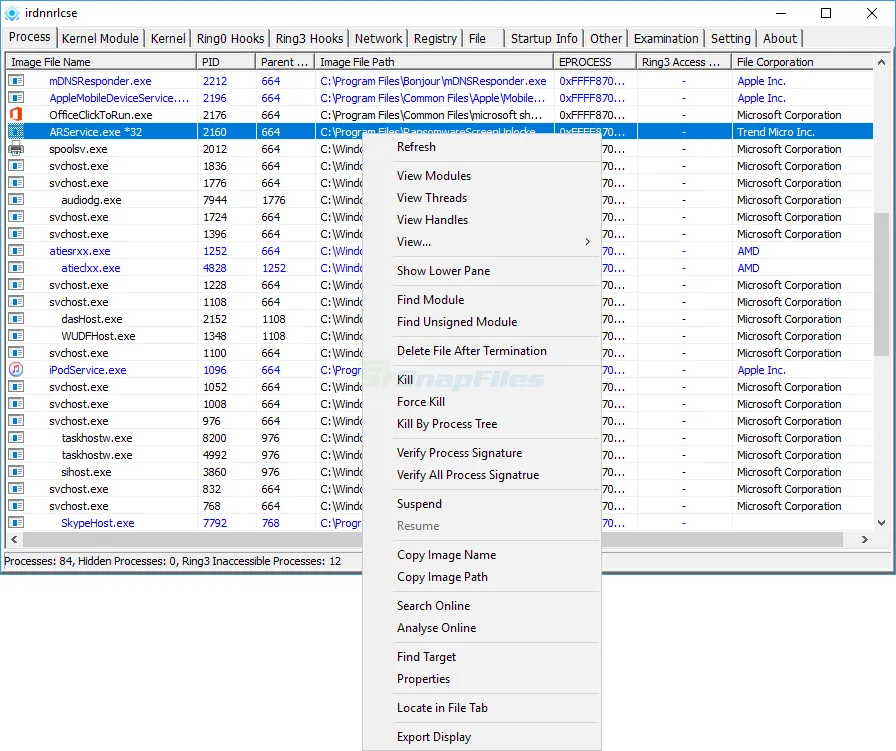The height and width of the screenshot is (751, 896).
Task: Expand the View... submenu arrow
Action: 587,242
